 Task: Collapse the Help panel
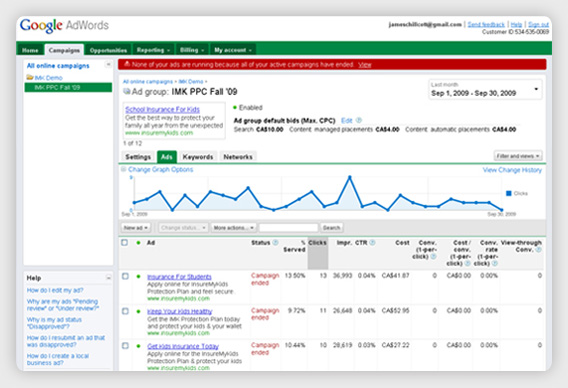point(108,278)
